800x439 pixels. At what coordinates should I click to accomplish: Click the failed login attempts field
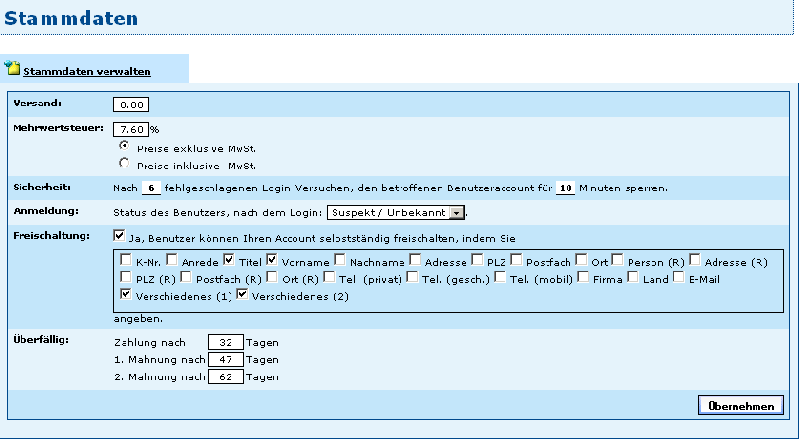pos(150,188)
